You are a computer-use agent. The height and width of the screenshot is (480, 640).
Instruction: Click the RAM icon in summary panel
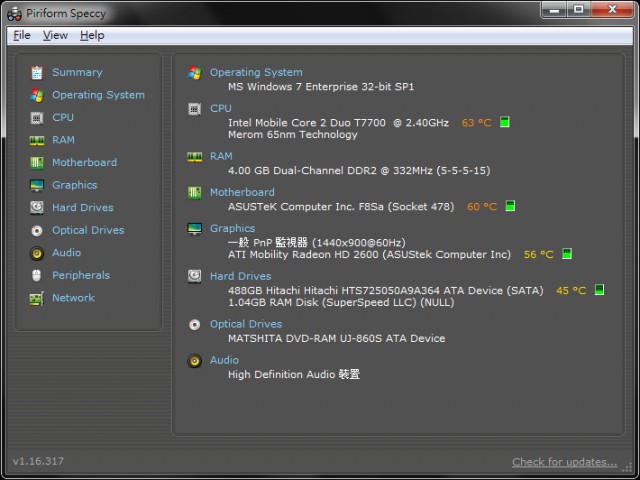pos(194,157)
